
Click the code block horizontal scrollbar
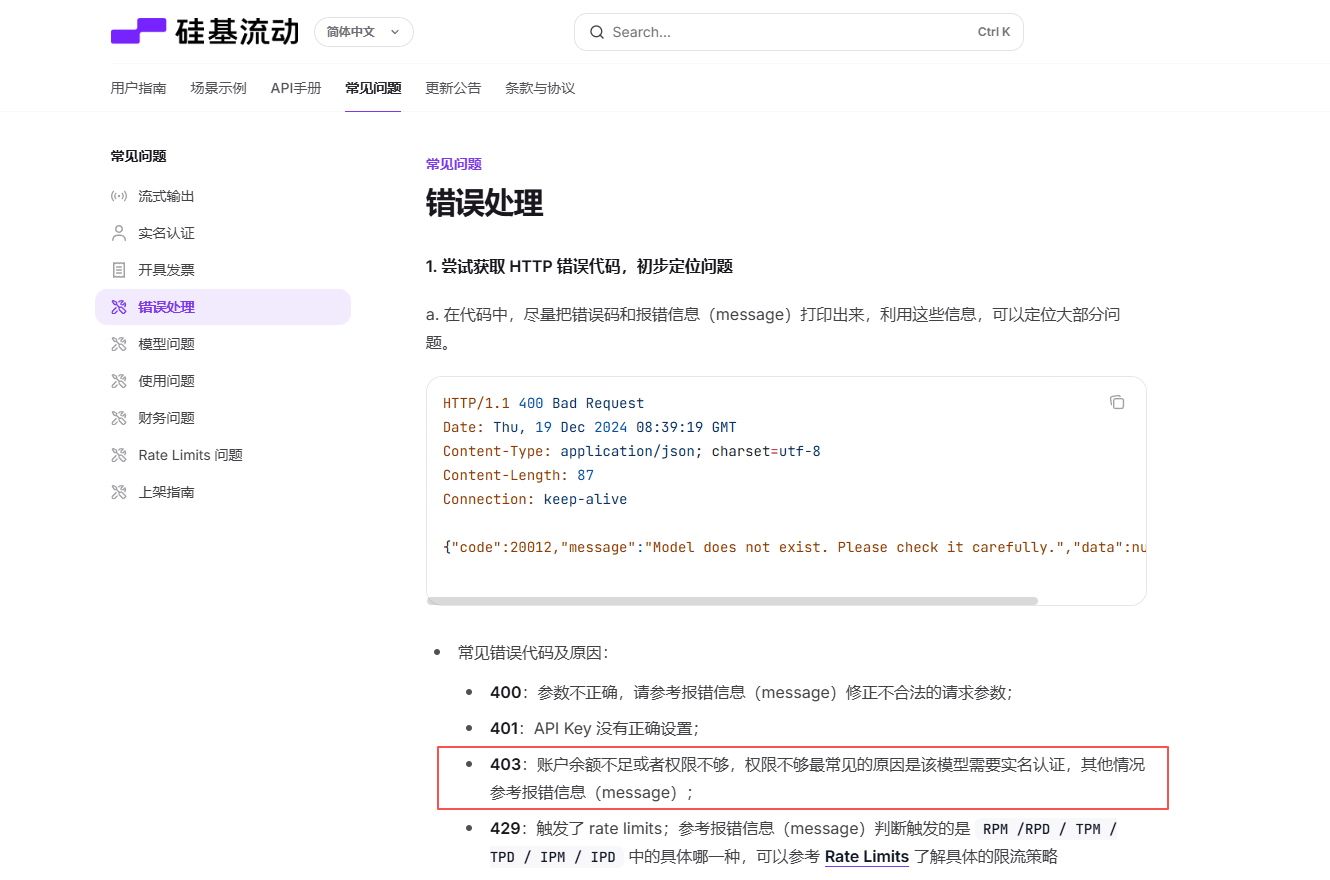tap(732, 601)
